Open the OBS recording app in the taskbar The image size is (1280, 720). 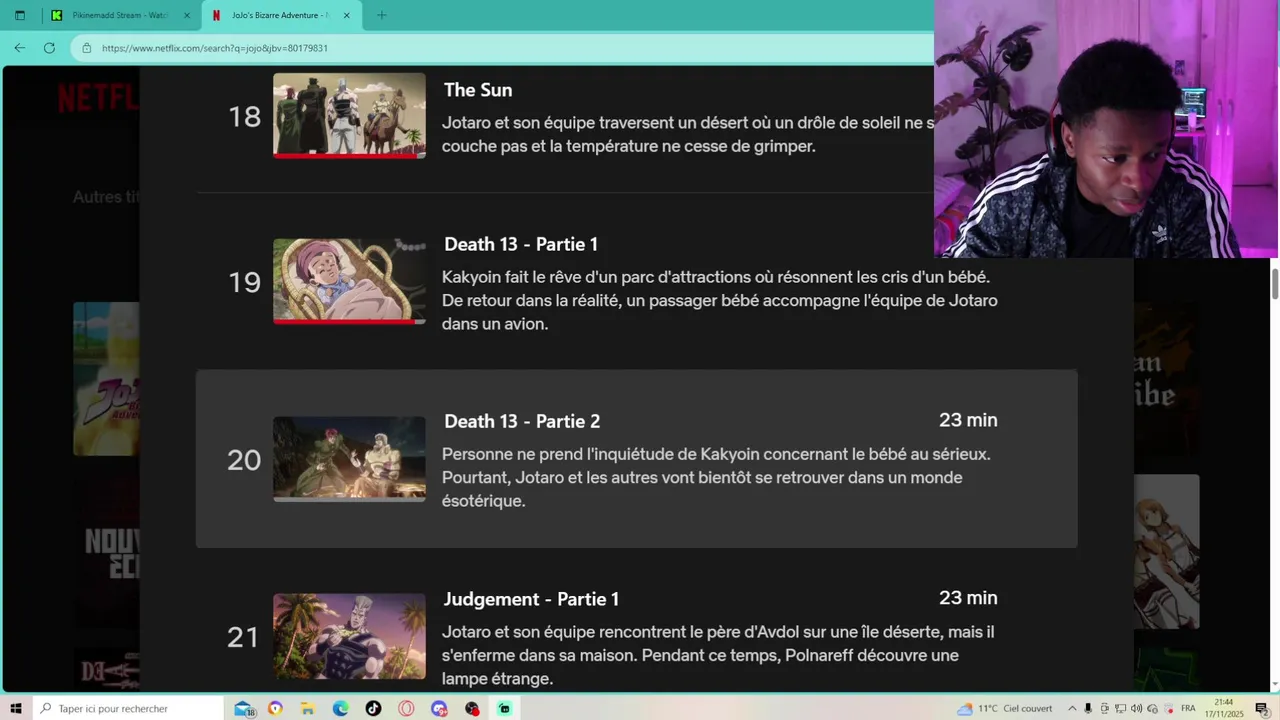[472, 708]
